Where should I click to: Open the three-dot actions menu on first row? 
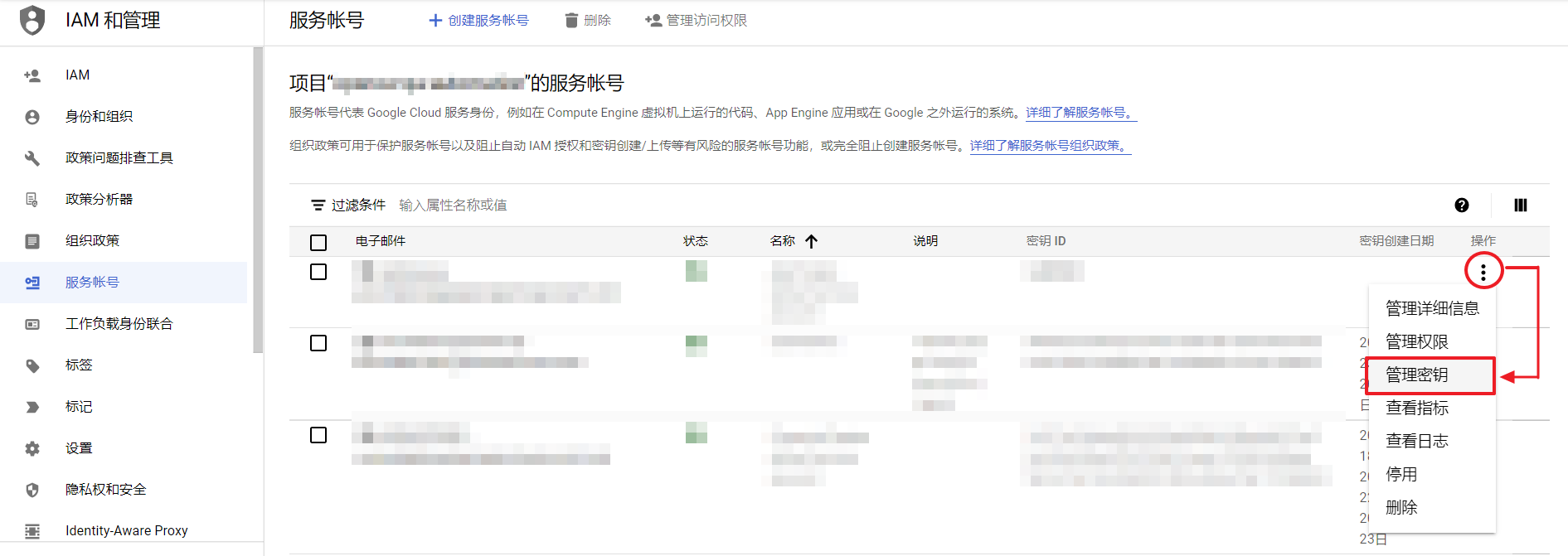coord(1483,272)
